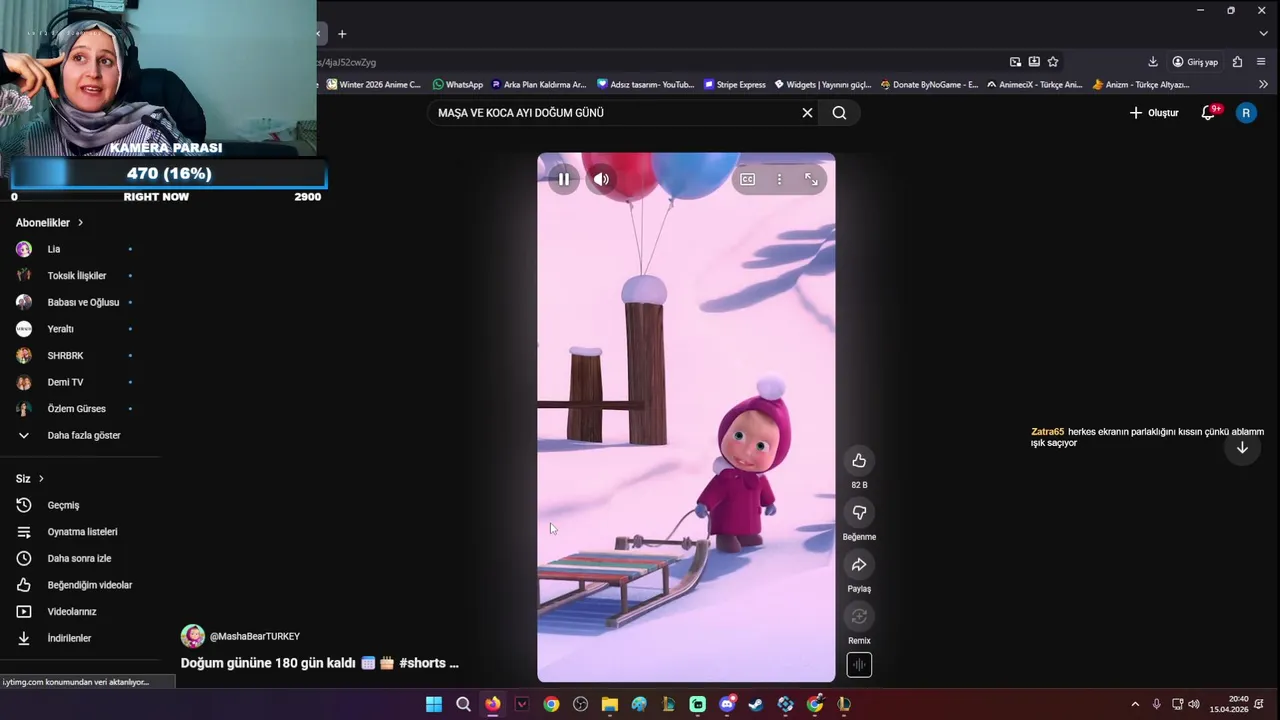The image size is (1280, 720).
Task: Open the AnimeciX bookmark
Action: tap(1035, 85)
